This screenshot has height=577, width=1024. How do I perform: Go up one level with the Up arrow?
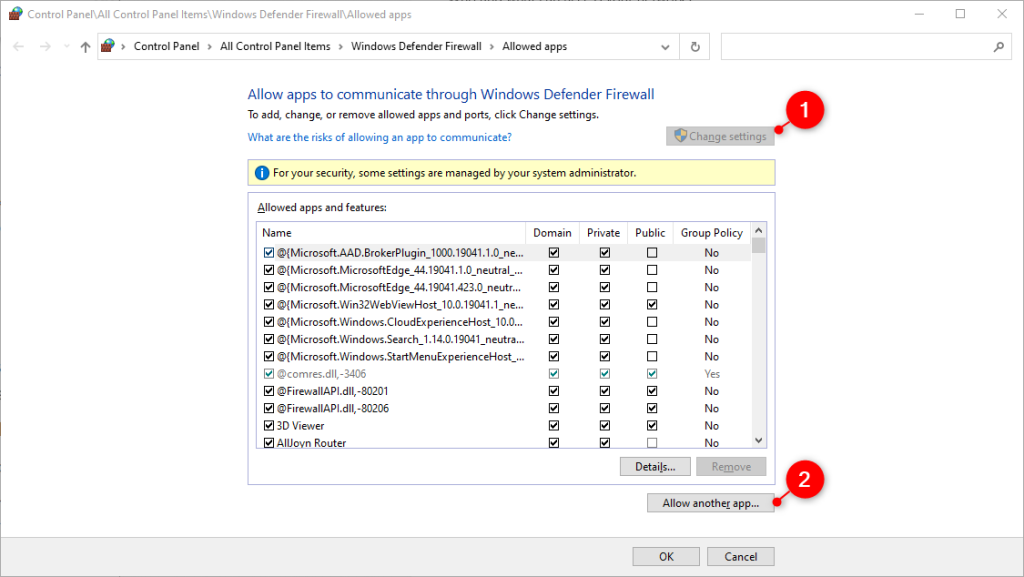point(85,46)
